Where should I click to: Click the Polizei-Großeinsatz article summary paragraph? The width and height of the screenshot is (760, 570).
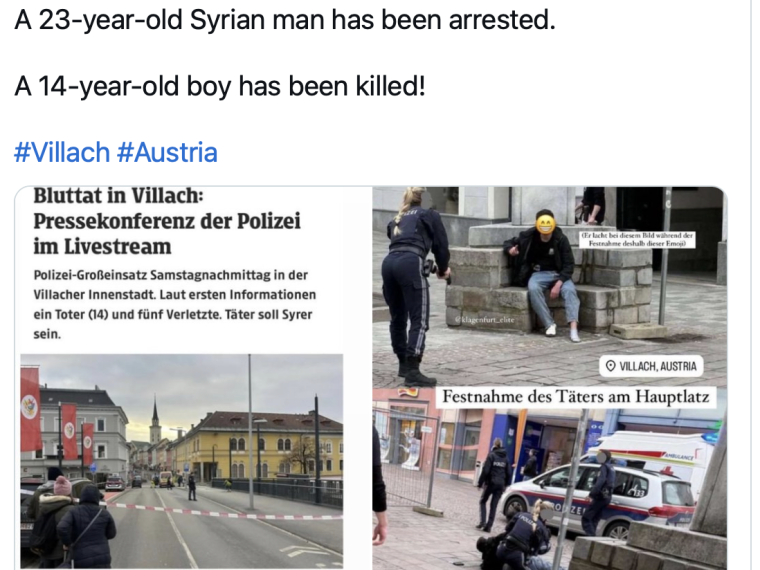tap(175, 304)
